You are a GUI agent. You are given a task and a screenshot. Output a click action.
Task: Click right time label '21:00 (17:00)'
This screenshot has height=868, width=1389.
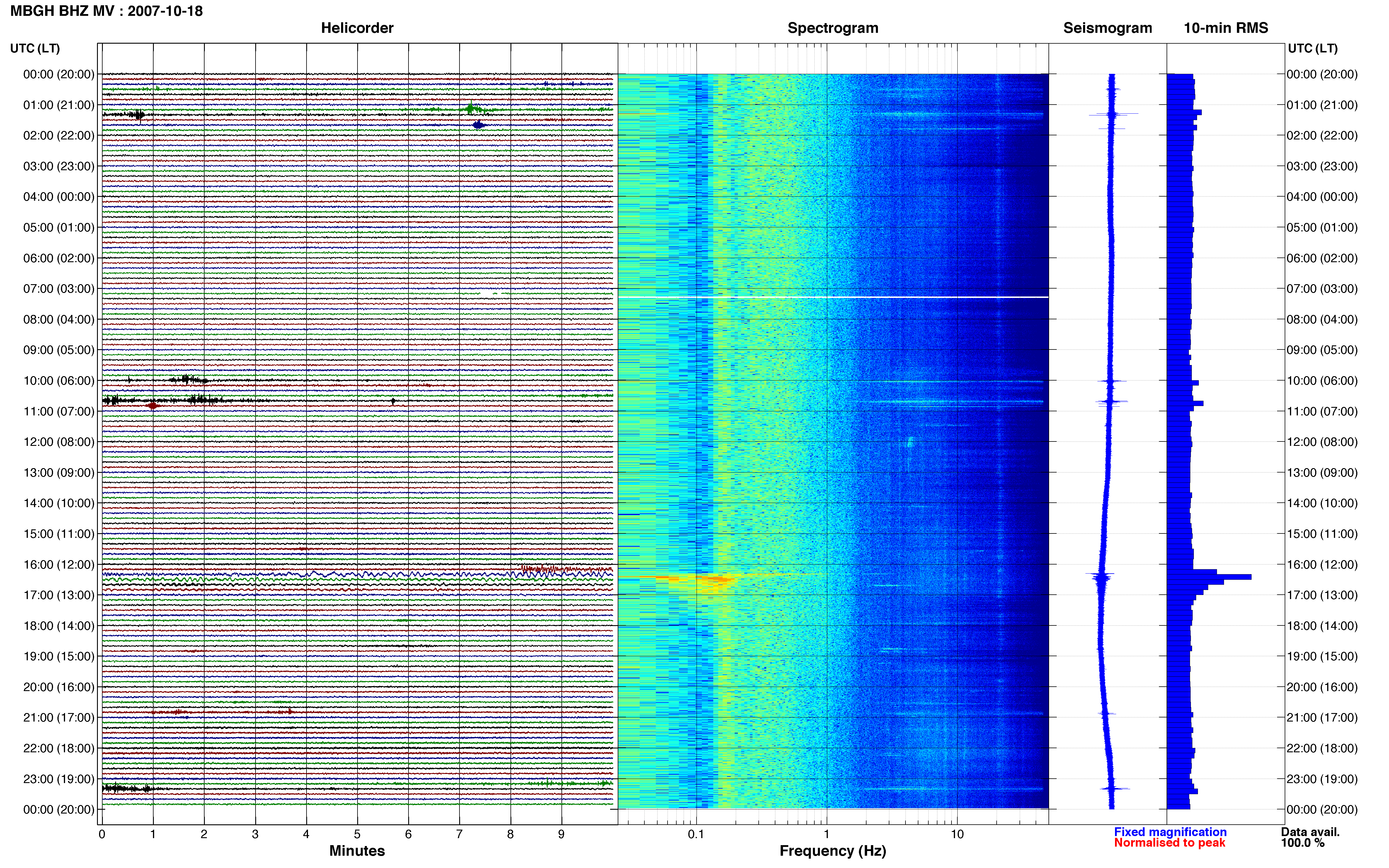(1322, 718)
